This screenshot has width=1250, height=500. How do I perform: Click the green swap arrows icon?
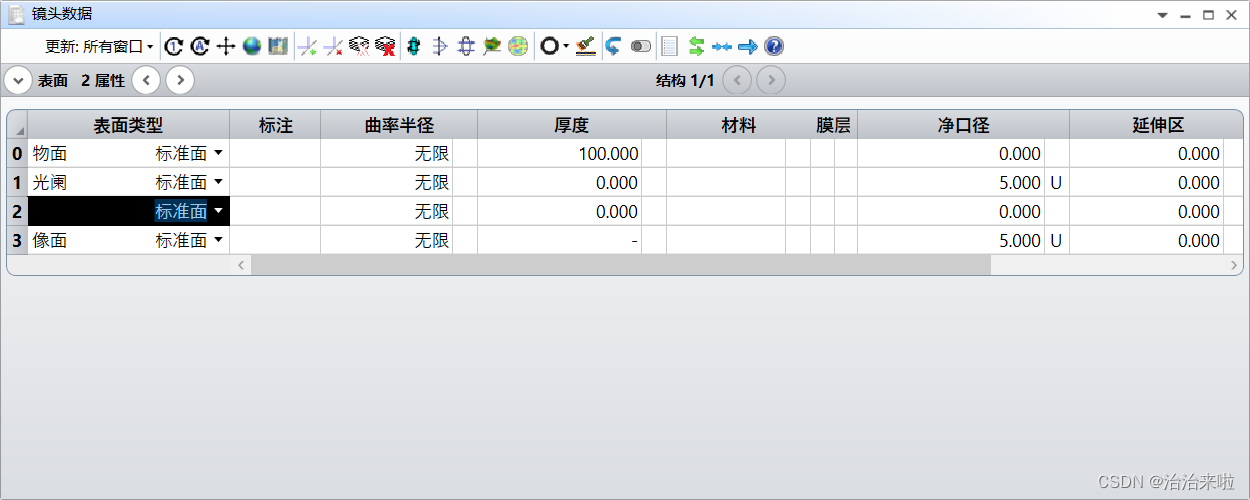[697, 46]
